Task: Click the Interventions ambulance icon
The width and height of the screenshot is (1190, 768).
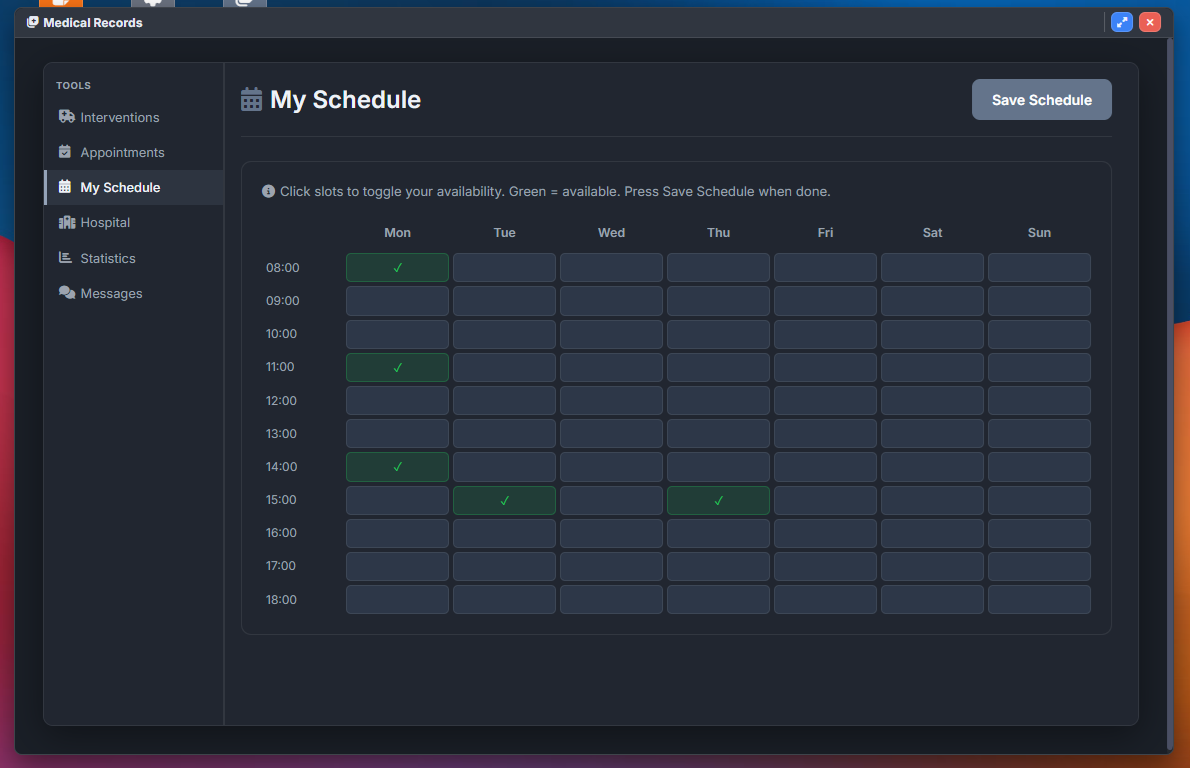Action: (x=67, y=117)
